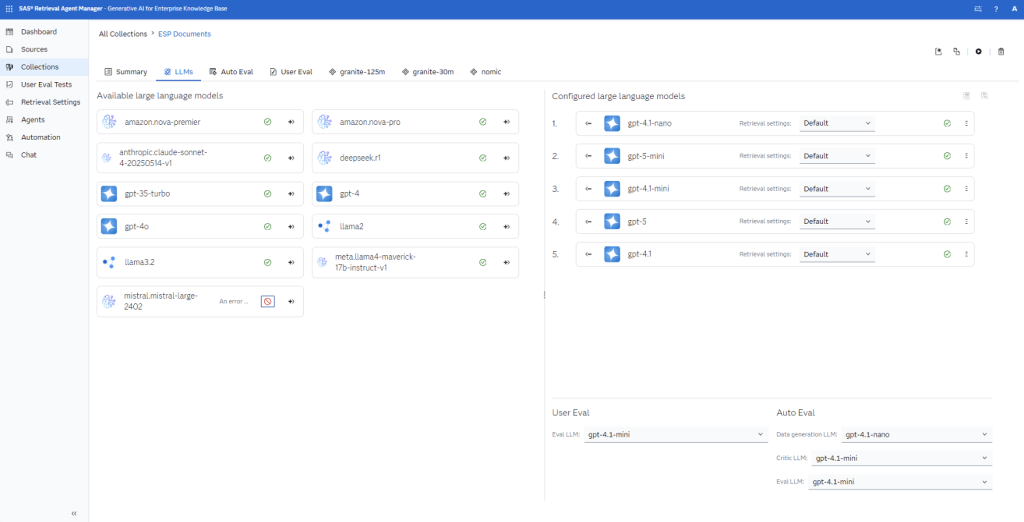This screenshot has height=522, width=1024.
Task: Open the Critic LLM dropdown
Action: pos(901,458)
